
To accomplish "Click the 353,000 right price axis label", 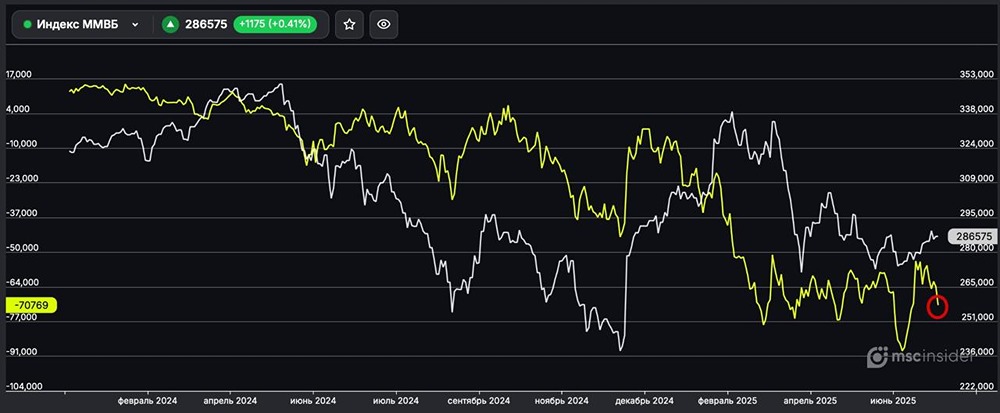I will point(974,75).
